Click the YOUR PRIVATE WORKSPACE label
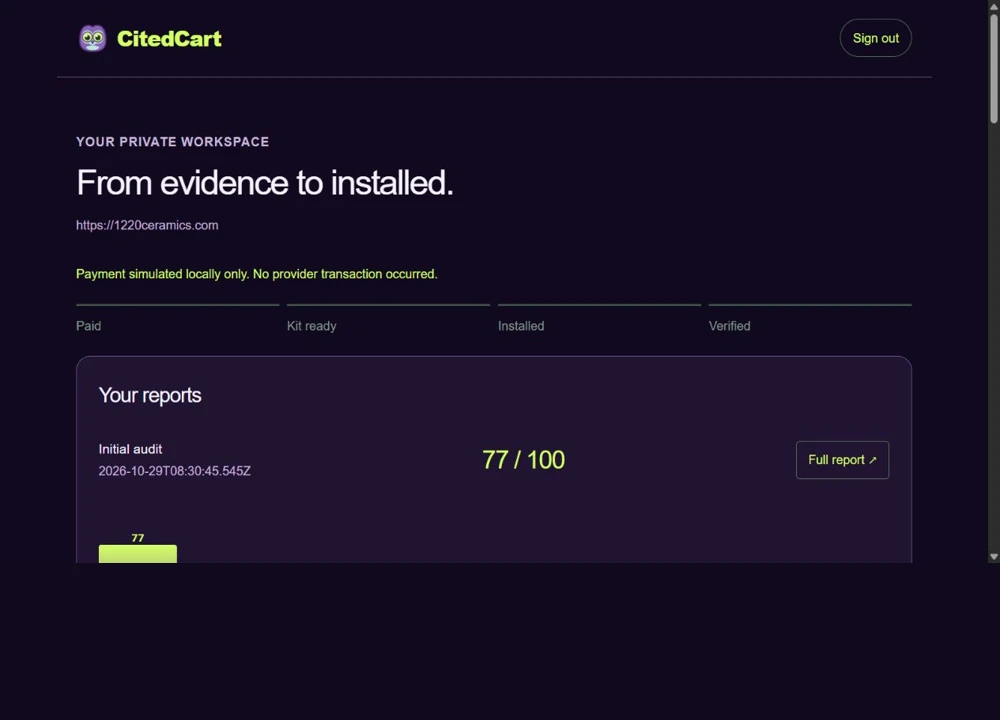The height and width of the screenshot is (720, 1000). (172, 142)
